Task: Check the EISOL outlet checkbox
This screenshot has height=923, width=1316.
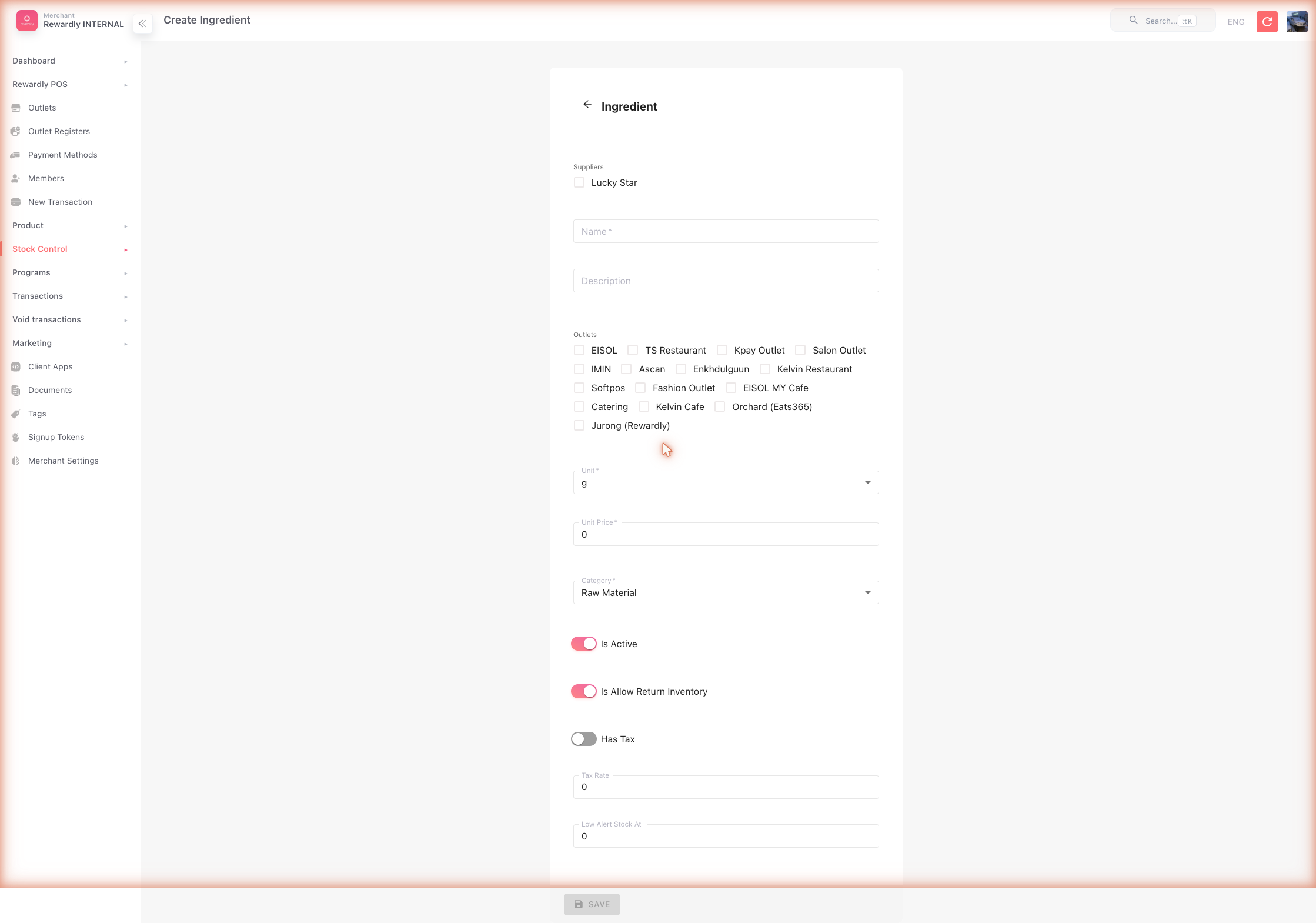Action: (x=579, y=350)
